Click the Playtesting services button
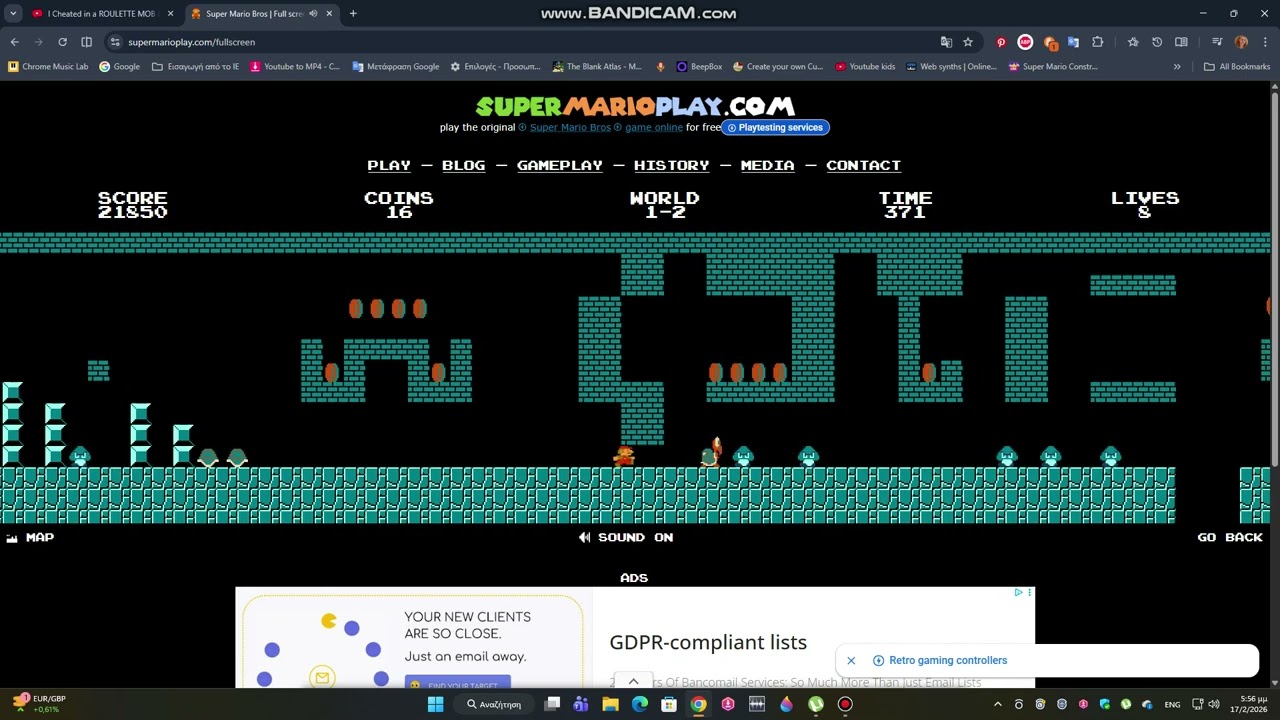The image size is (1280, 720). [x=775, y=127]
